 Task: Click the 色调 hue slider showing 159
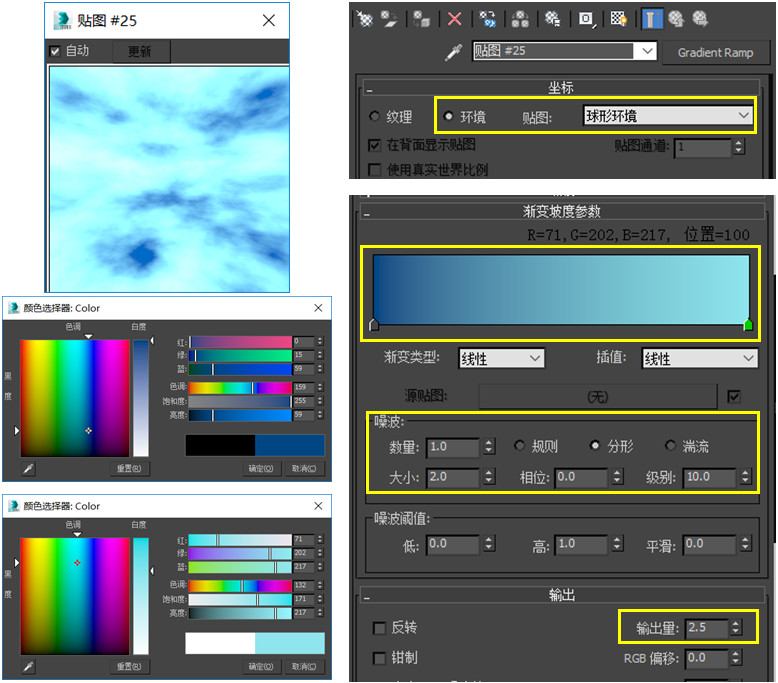pos(240,387)
